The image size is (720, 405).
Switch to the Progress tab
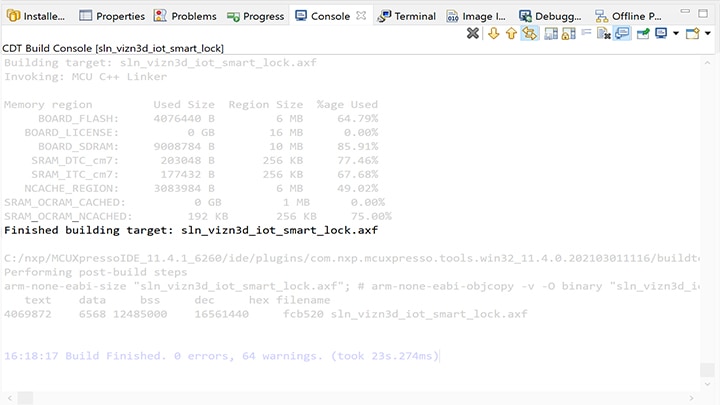[255, 16]
